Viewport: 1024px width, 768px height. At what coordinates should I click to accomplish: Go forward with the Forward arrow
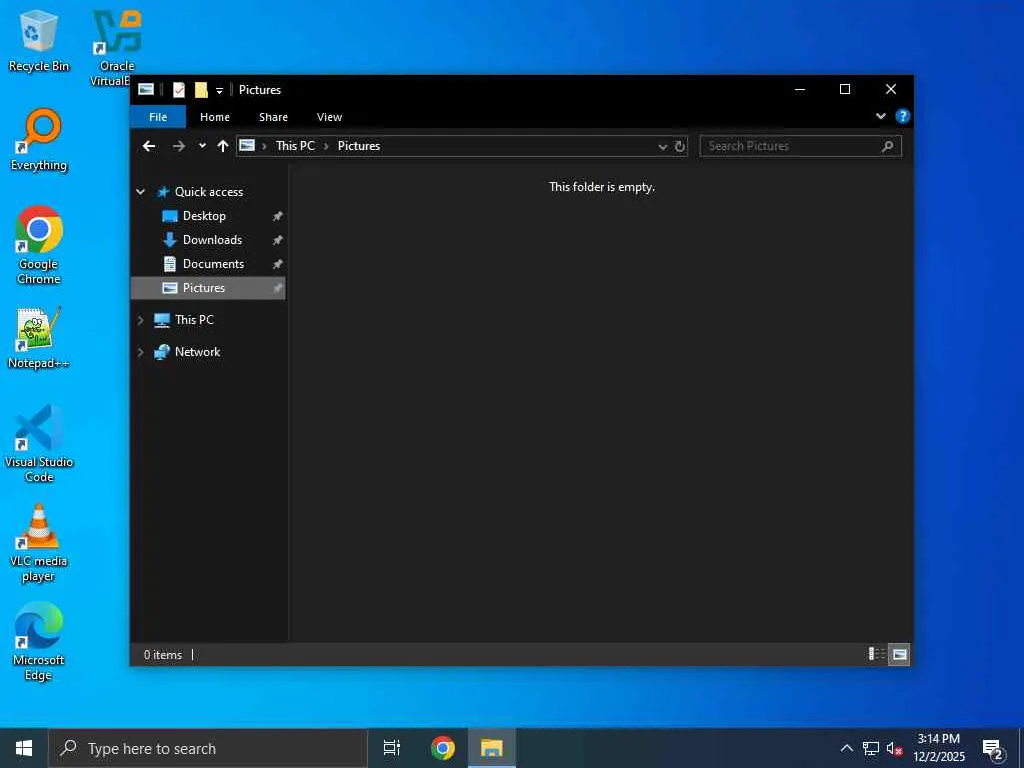tap(178, 146)
